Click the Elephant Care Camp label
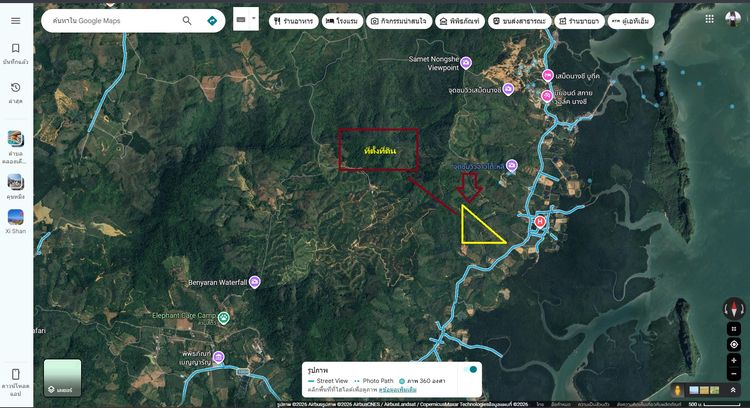 [184, 316]
